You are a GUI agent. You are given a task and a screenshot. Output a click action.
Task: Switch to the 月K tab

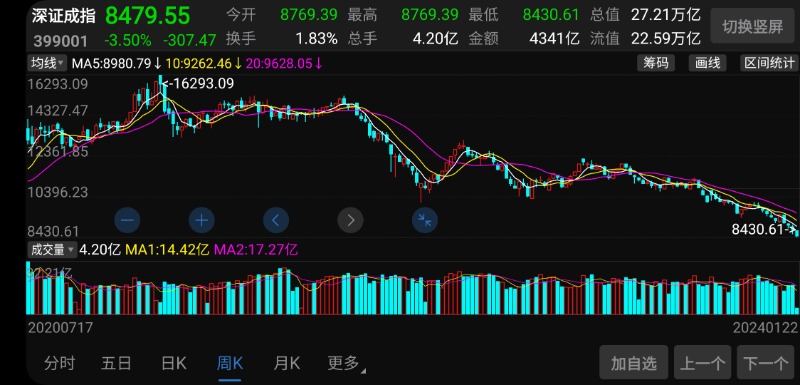[x=287, y=364]
